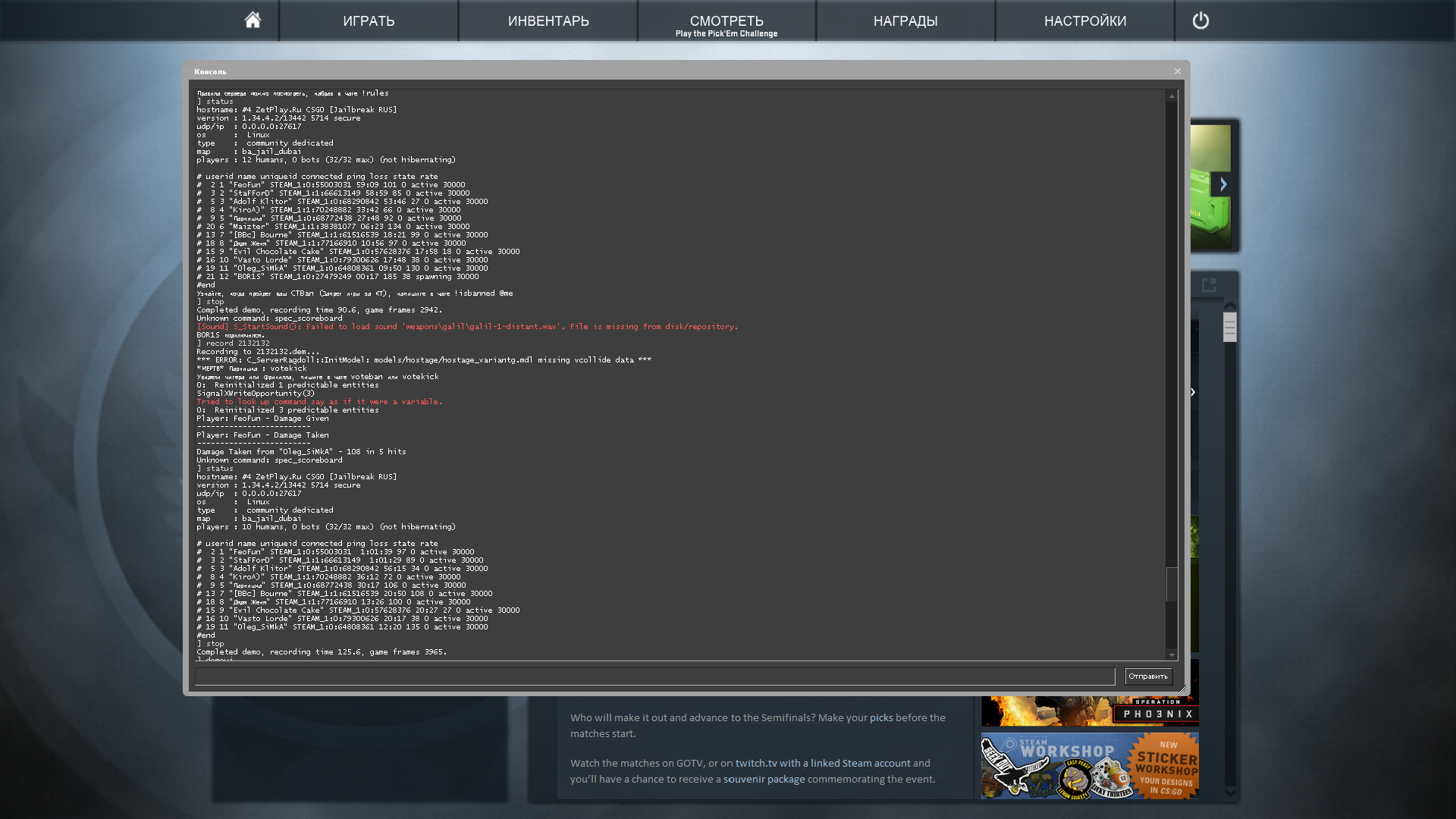Click the Home icon in top bar
This screenshot has width=1456, height=819.
click(253, 20)
